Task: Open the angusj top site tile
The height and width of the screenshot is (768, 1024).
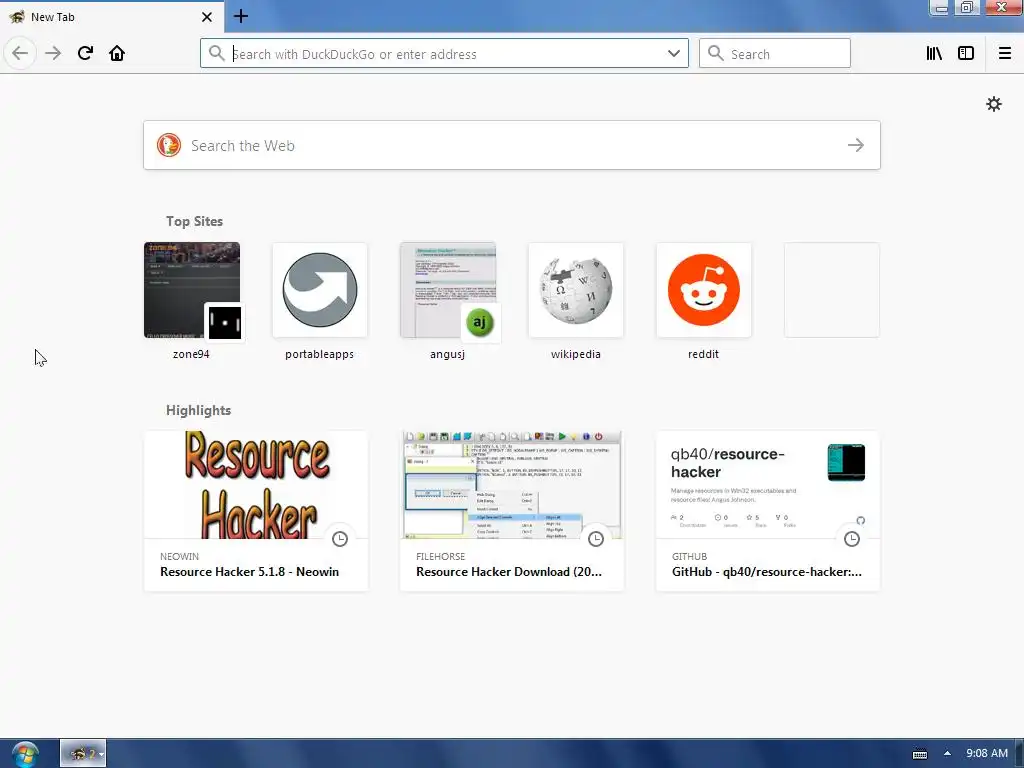Action: pyautogui.click(x=447, y=290)
